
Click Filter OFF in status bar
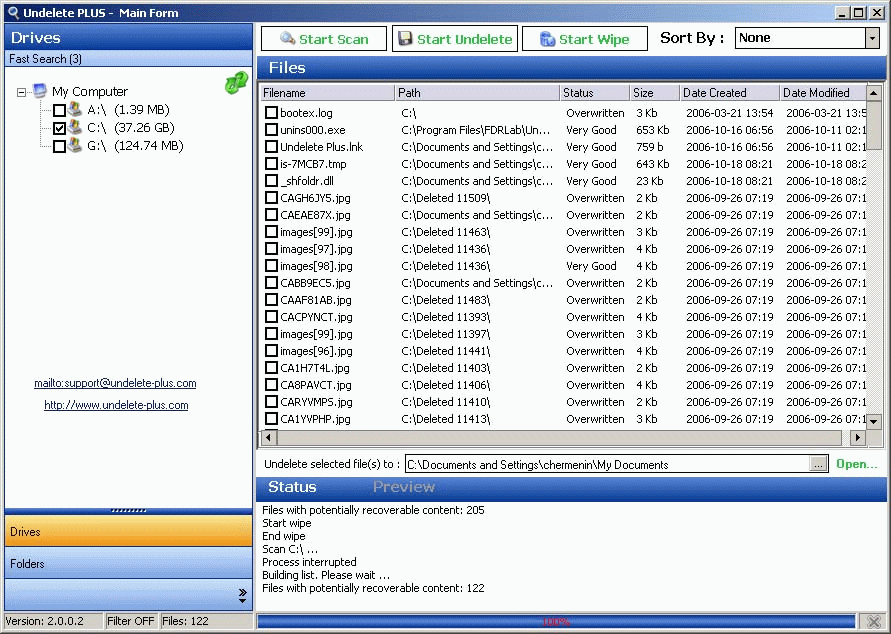(131, 621)
